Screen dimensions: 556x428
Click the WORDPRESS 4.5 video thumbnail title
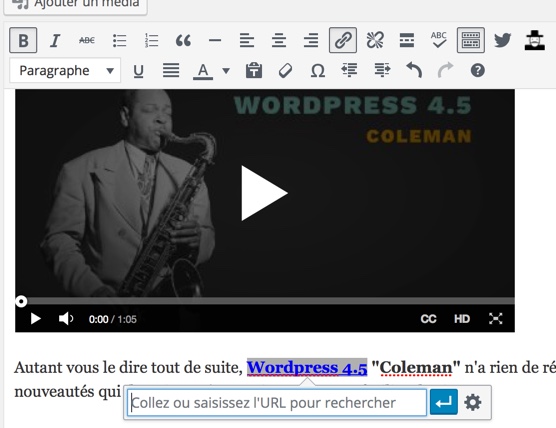coord(352,105)
